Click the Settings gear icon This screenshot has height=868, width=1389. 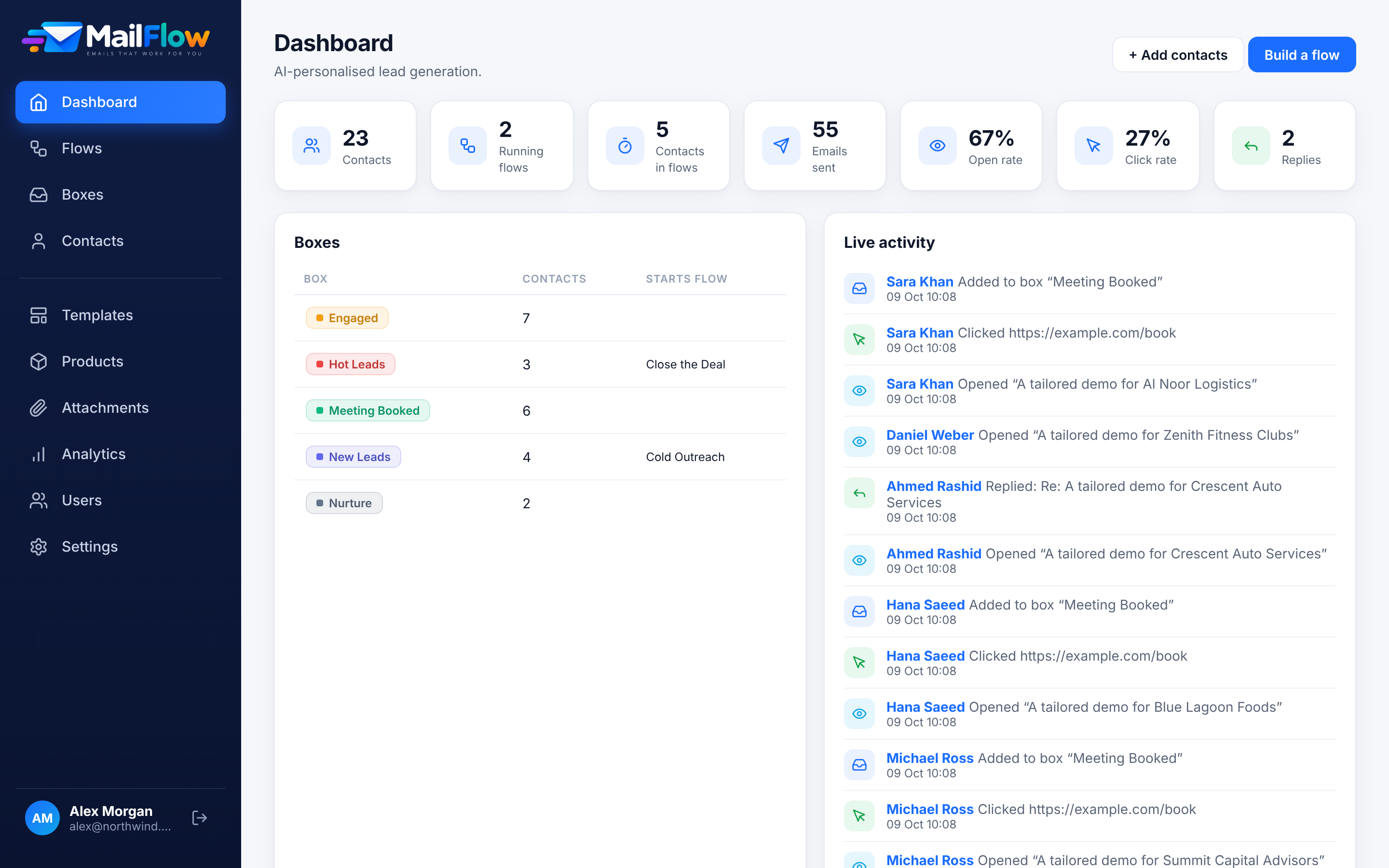point(39,546)
